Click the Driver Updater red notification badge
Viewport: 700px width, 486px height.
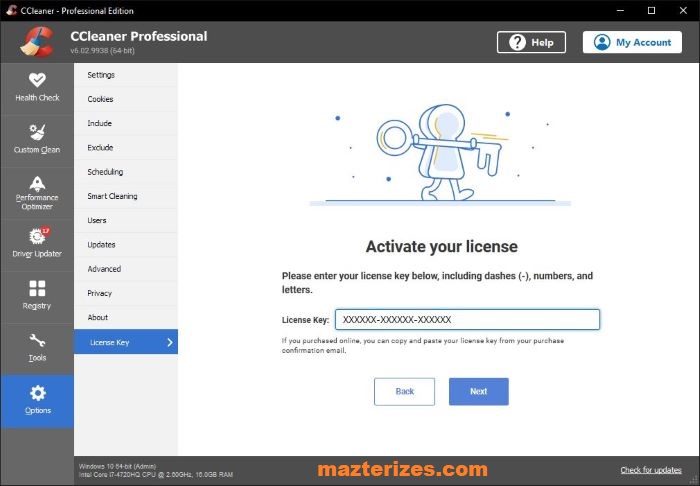[x=45, y=231]
